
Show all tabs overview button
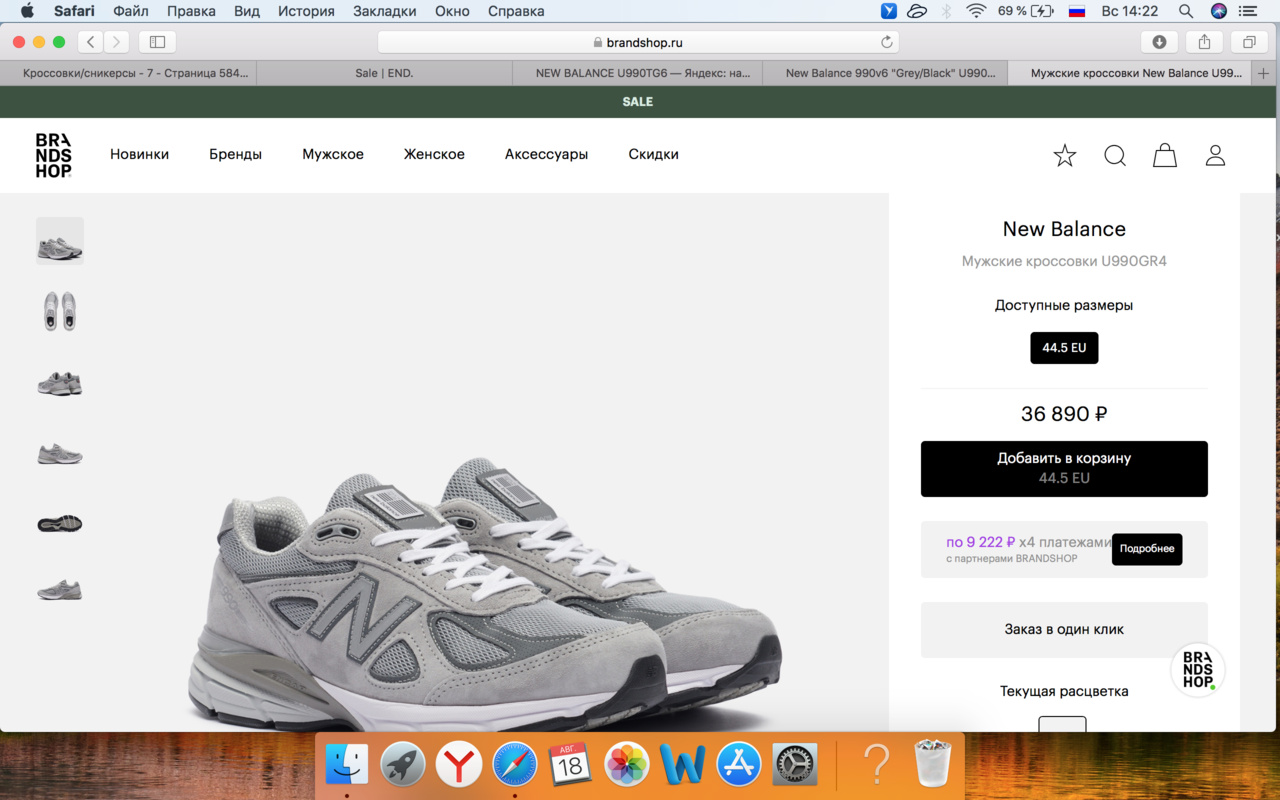tap(1249, 42)
